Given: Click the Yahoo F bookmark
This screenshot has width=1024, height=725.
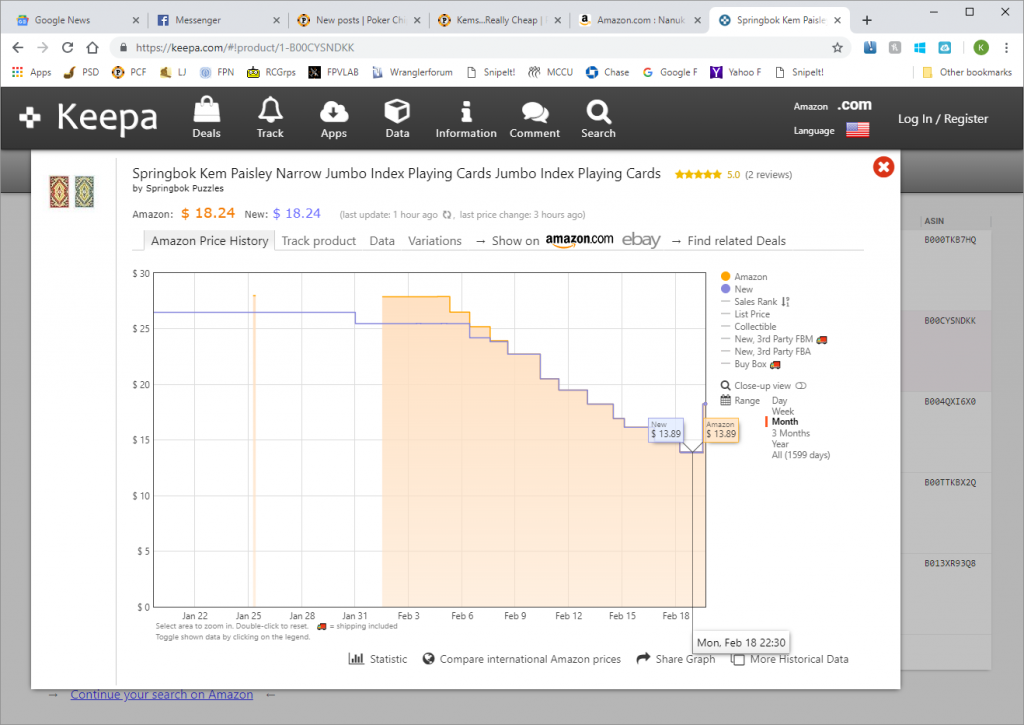Looking at the screenshot, I should pyautogui.click(x=736, y=72).
